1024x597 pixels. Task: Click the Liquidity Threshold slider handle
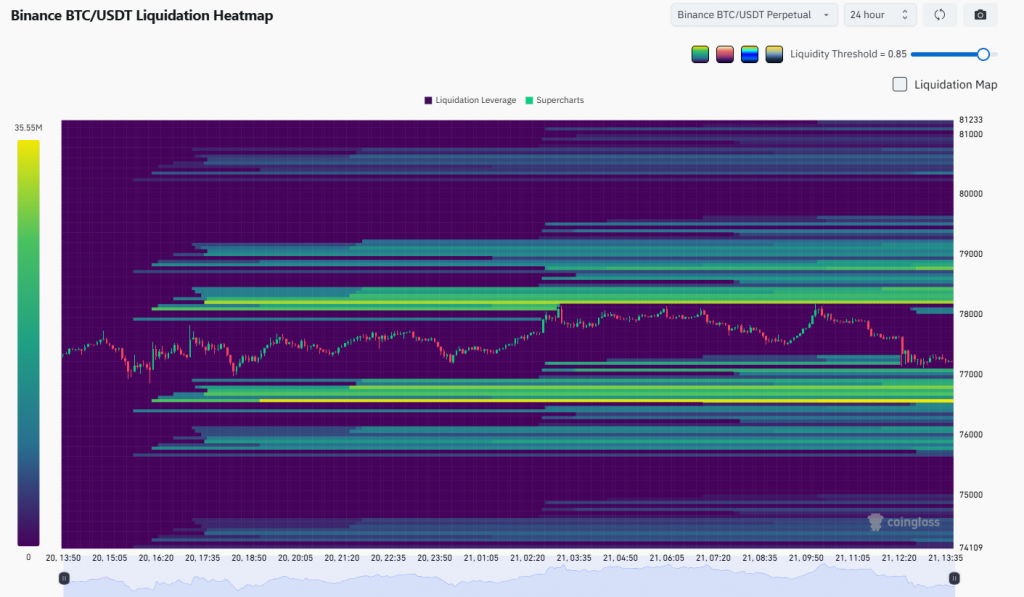coord(983,54)
